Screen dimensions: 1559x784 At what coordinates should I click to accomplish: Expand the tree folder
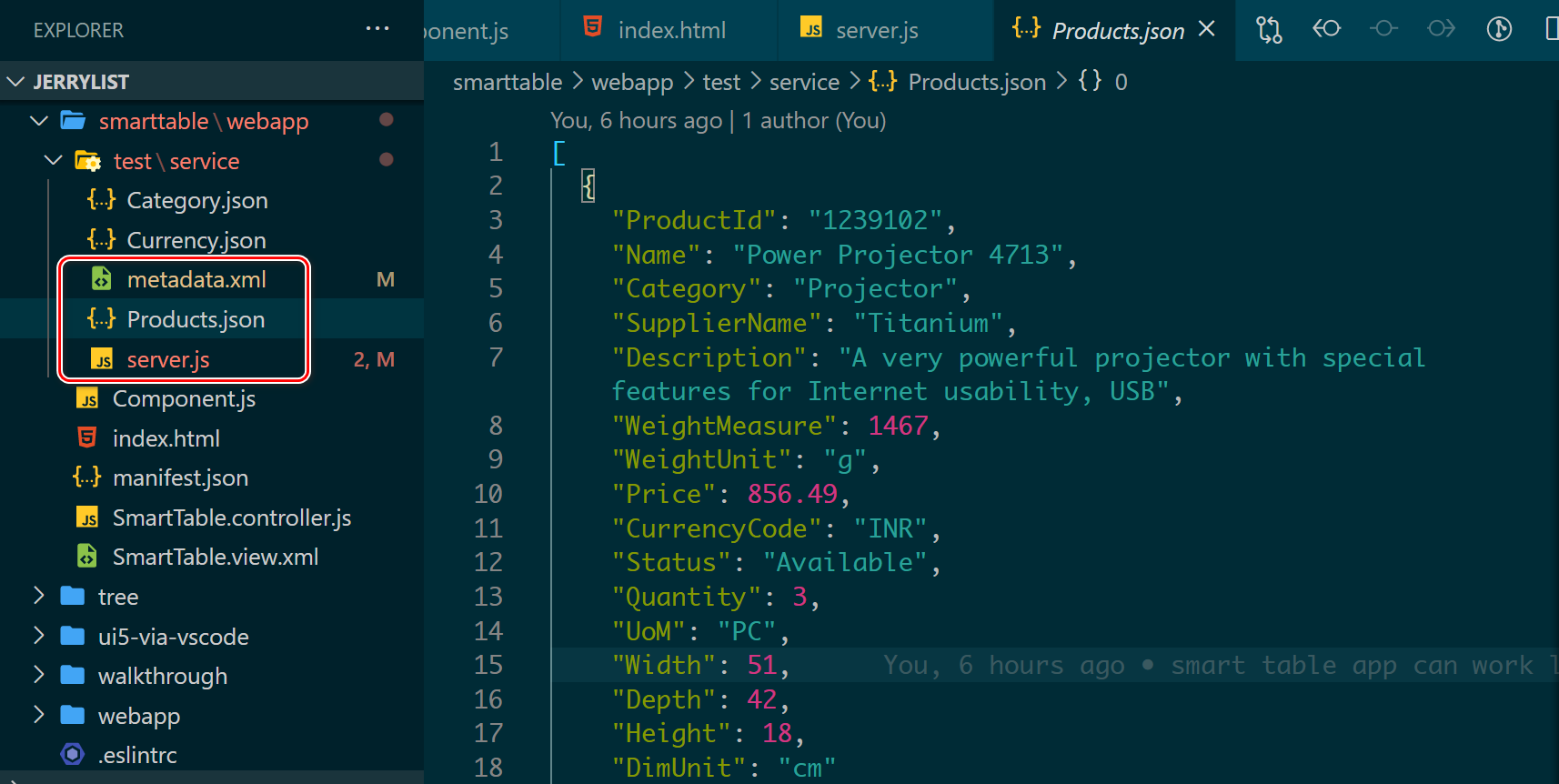click(39, 597)
